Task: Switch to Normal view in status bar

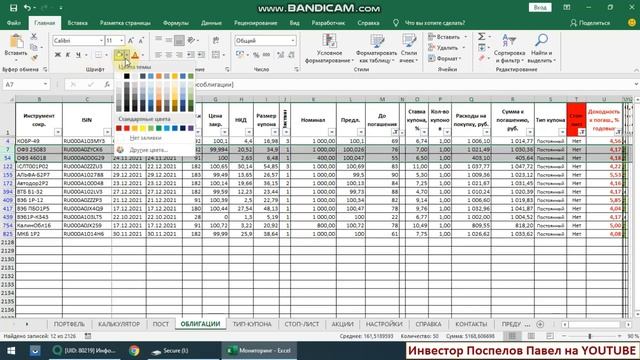Action: 512,336
